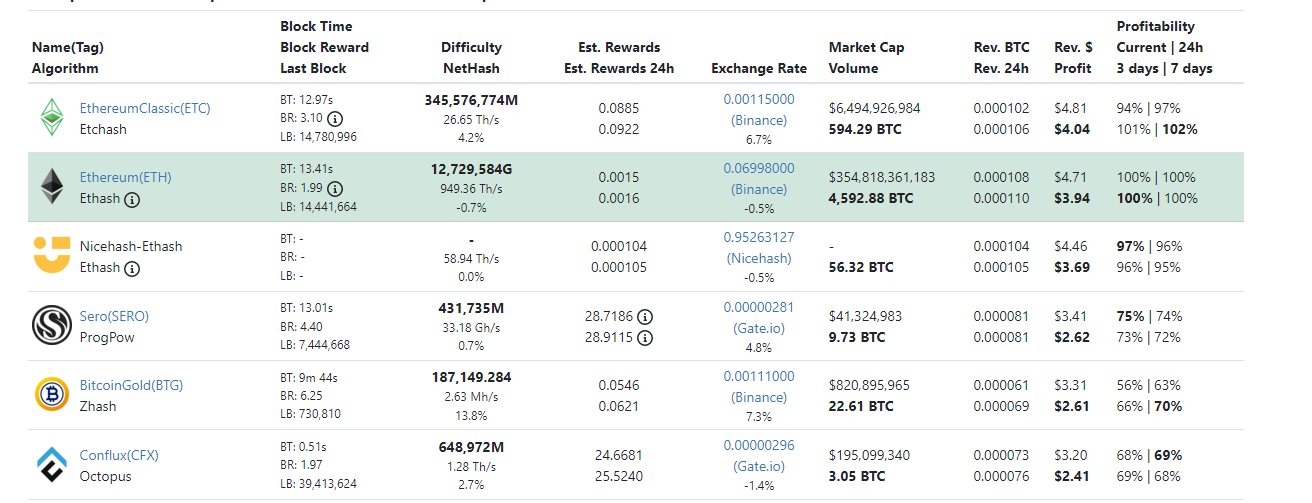This screenshot has height=503, width=1312.
Task: Click info icon next to Ethash under Nicehash
Action: click(132, 268)
